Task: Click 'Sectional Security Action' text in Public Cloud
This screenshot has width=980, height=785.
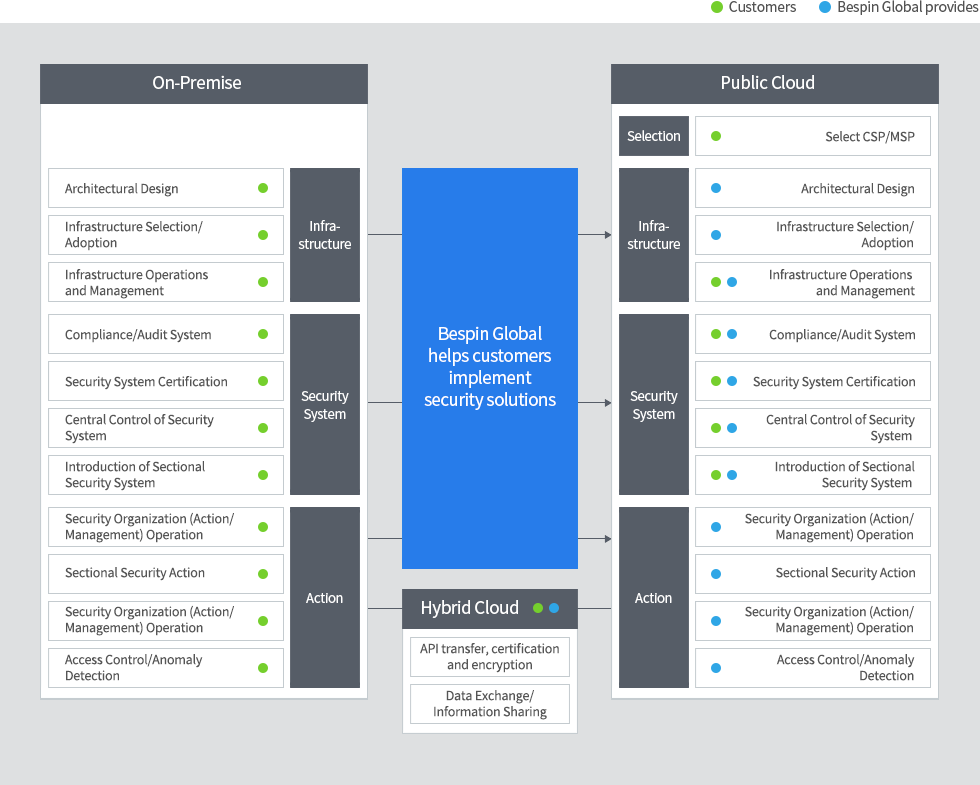Action: pos(846,573)
